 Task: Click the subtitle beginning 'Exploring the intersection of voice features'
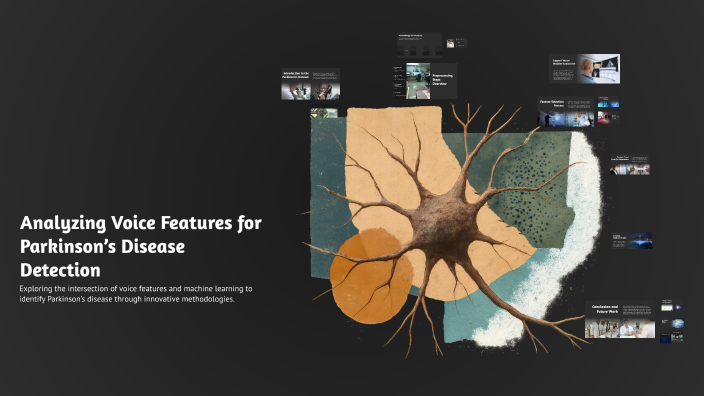[136, 294]
